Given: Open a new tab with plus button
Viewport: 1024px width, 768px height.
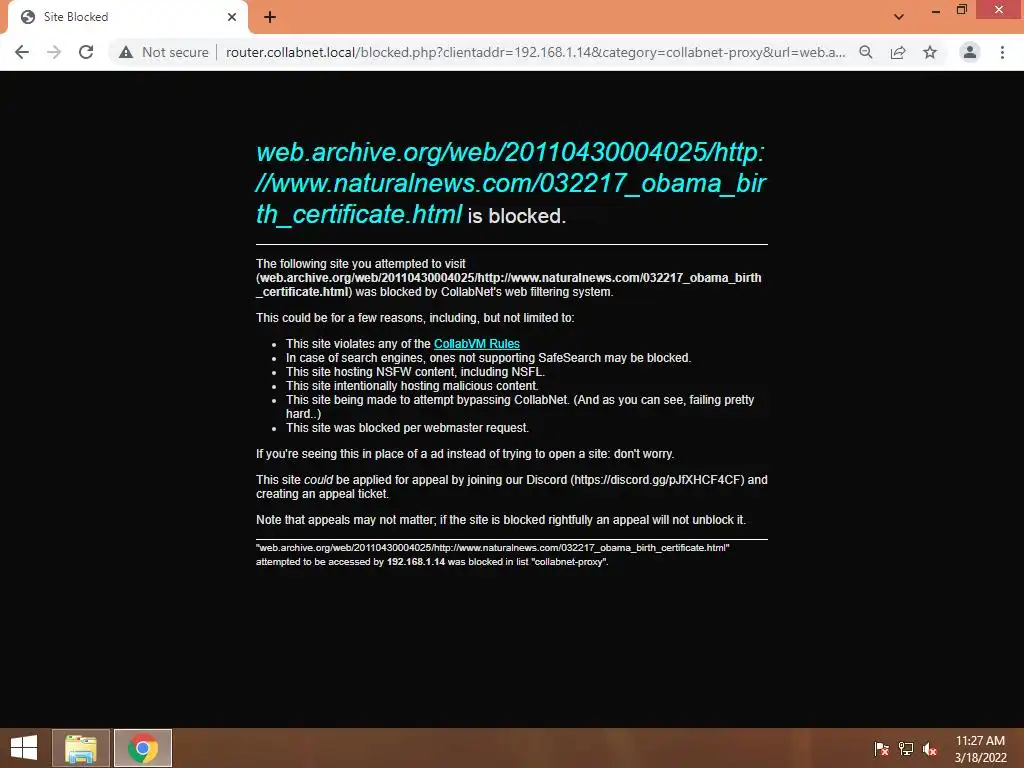Looking at the screenshot, I should (270, 17).
